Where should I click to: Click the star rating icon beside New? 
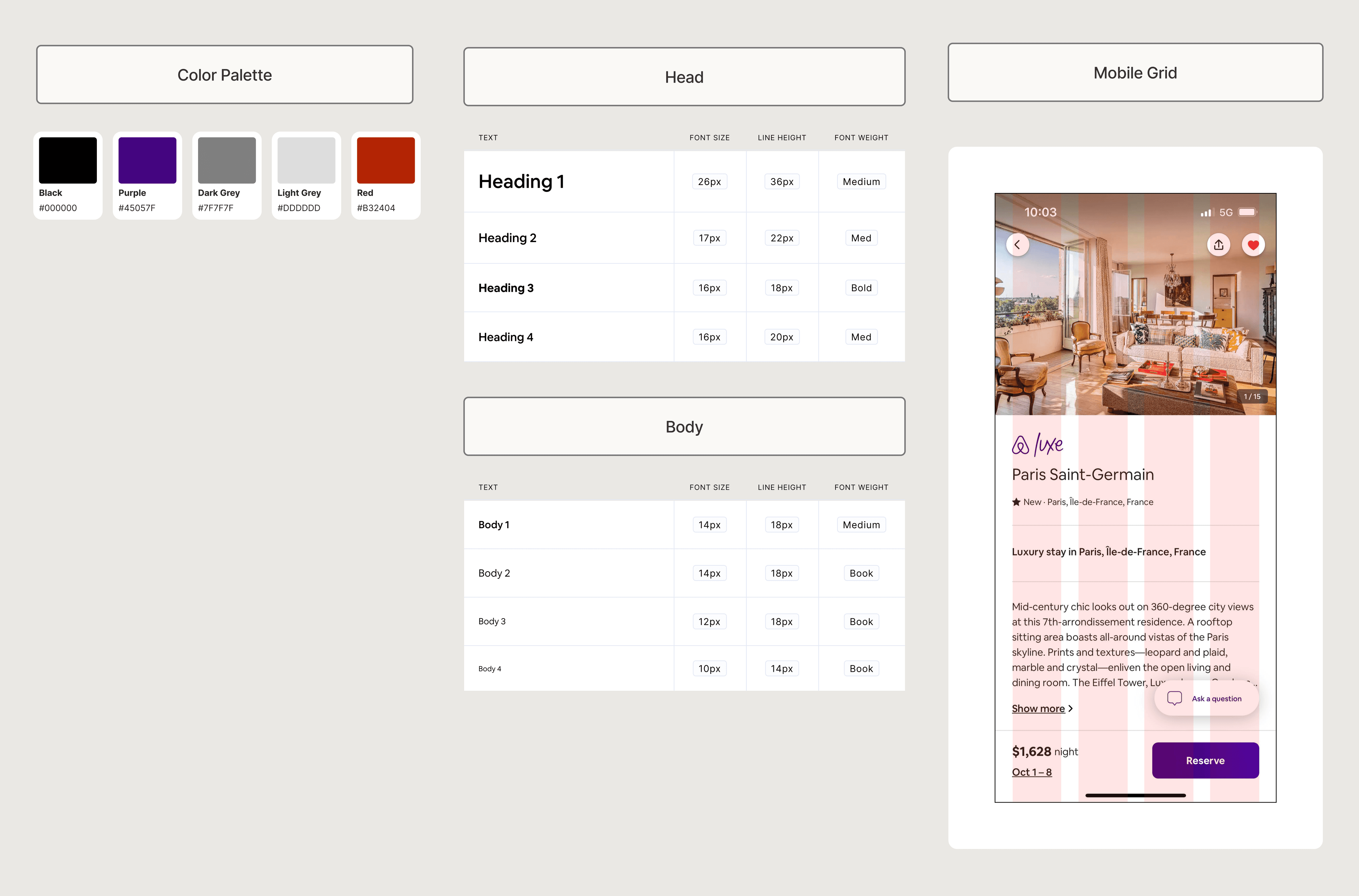[x=1016, y=502]
